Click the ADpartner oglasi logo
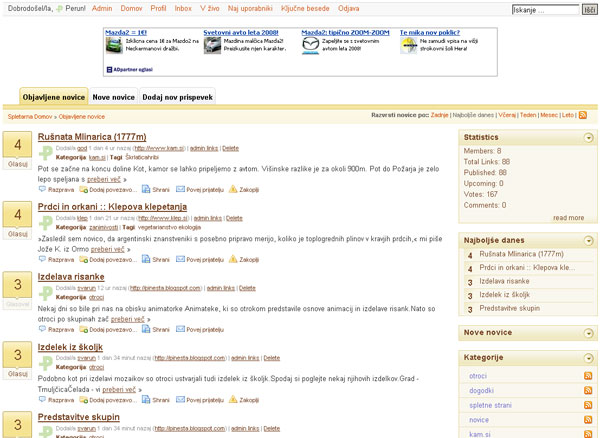Viewport: 600px width, 438px height. [129, 70]
